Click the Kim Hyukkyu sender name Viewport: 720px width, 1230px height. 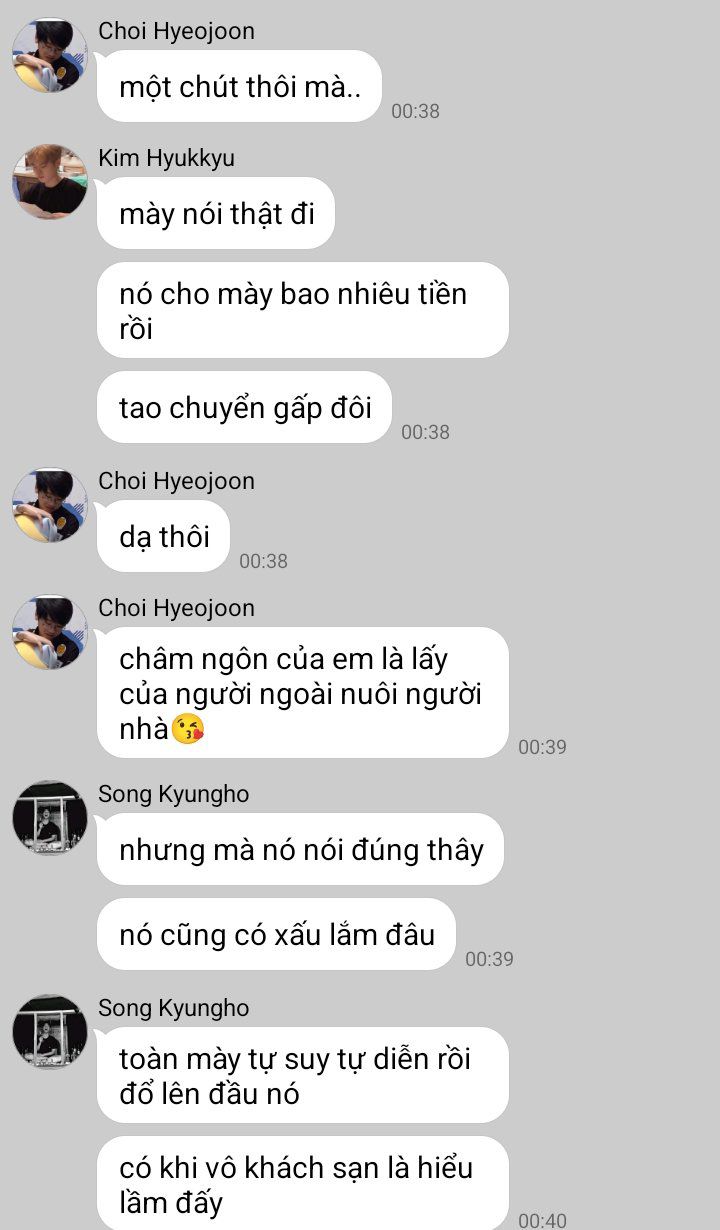tap(167, 158)
